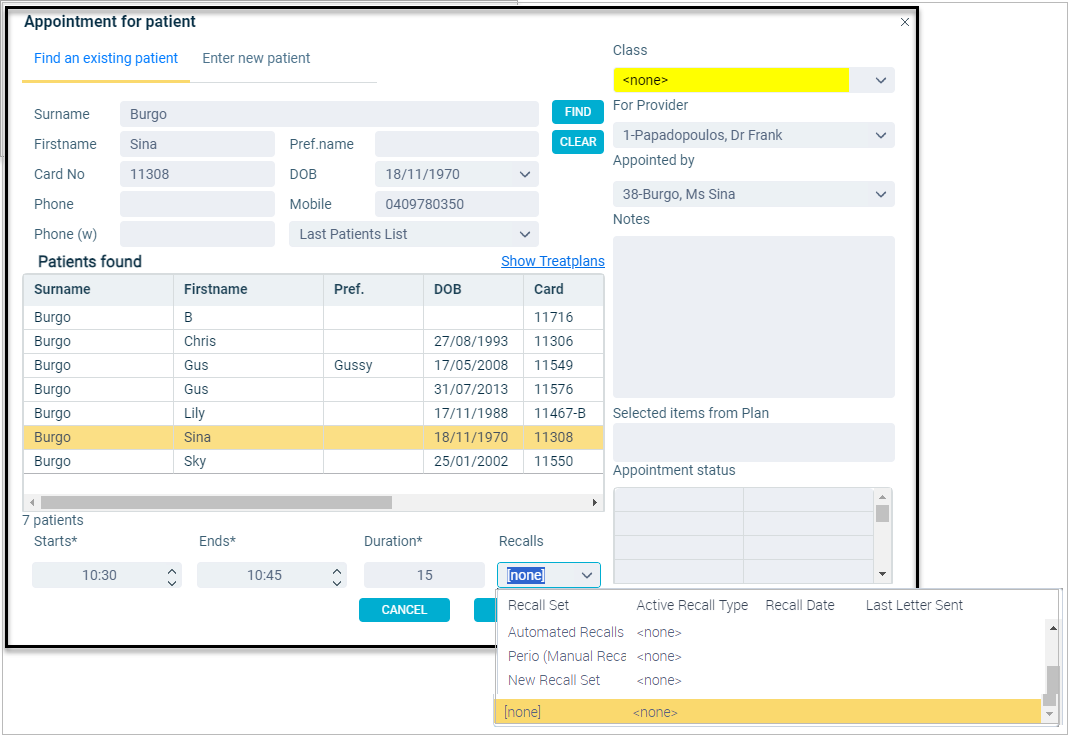Click the CLEAR button

[577, 142]
